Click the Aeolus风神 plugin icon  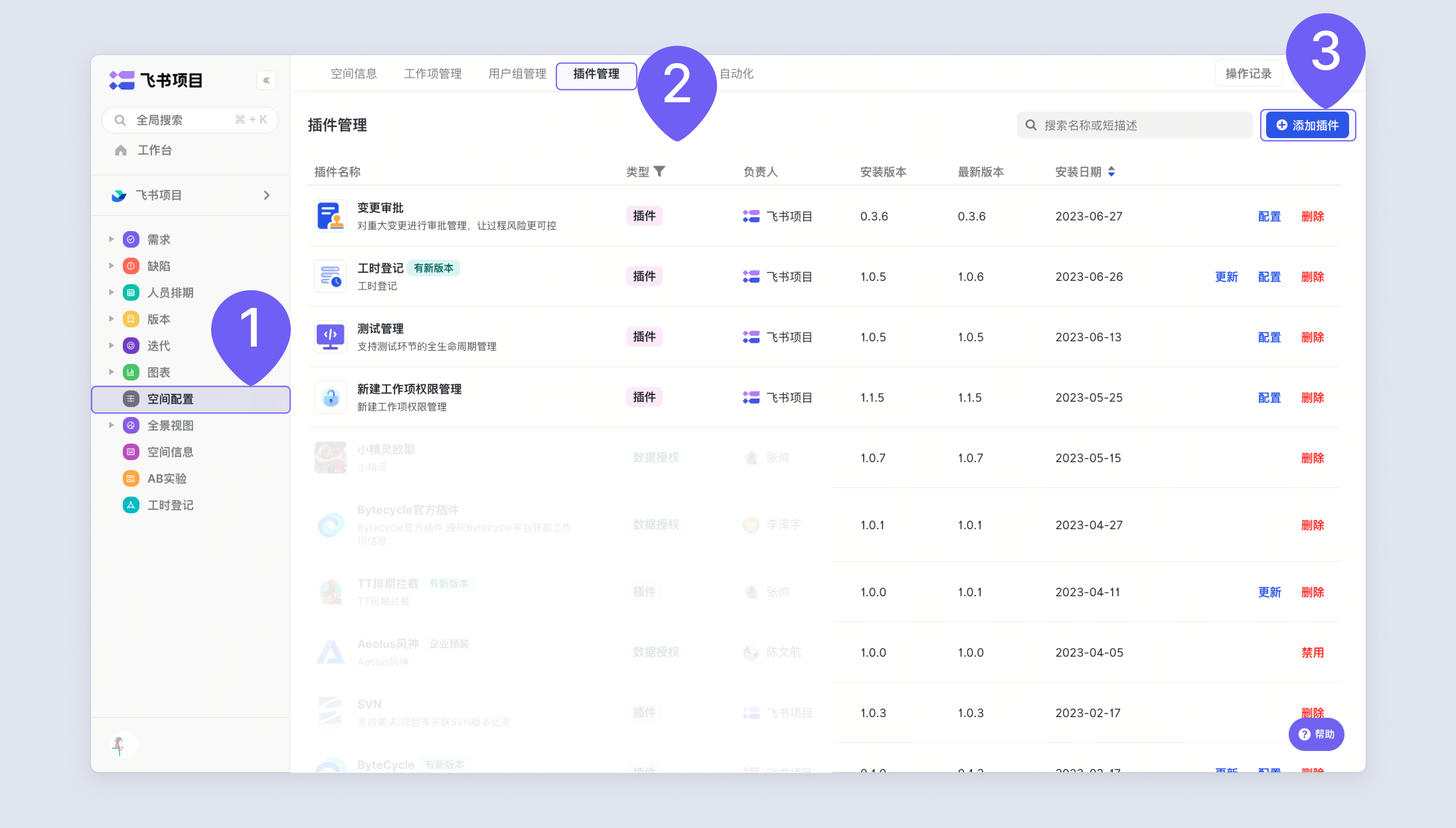click(330, 652)
